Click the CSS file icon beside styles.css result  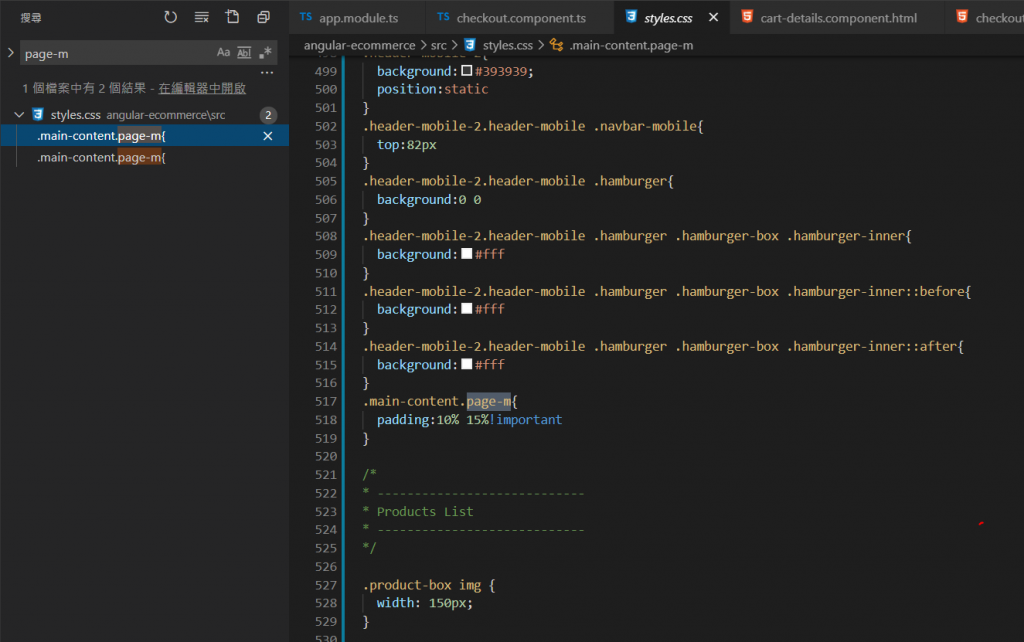click(38, 115)
